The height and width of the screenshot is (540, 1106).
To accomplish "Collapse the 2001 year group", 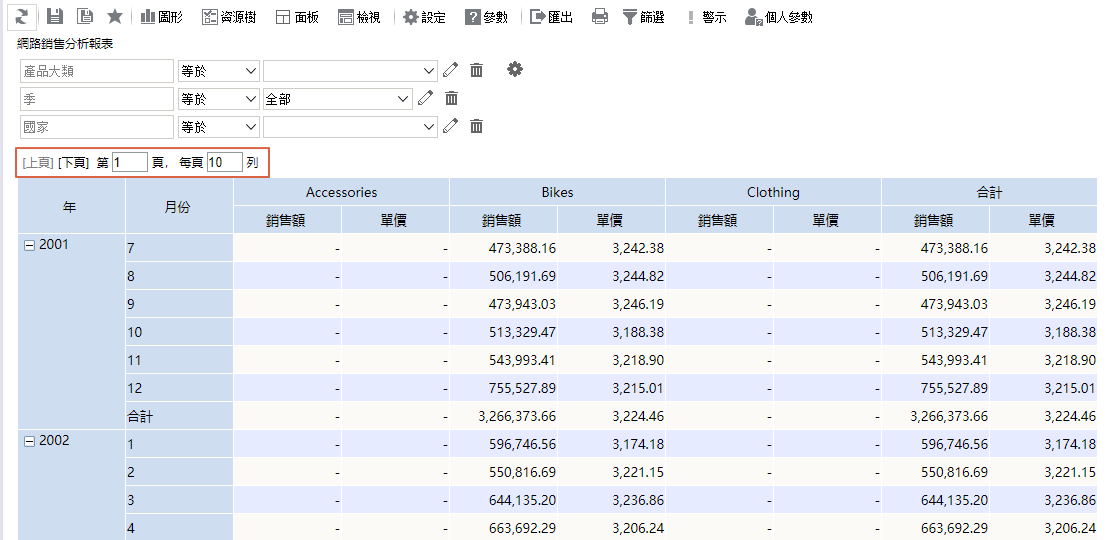I will coord(29,244).
